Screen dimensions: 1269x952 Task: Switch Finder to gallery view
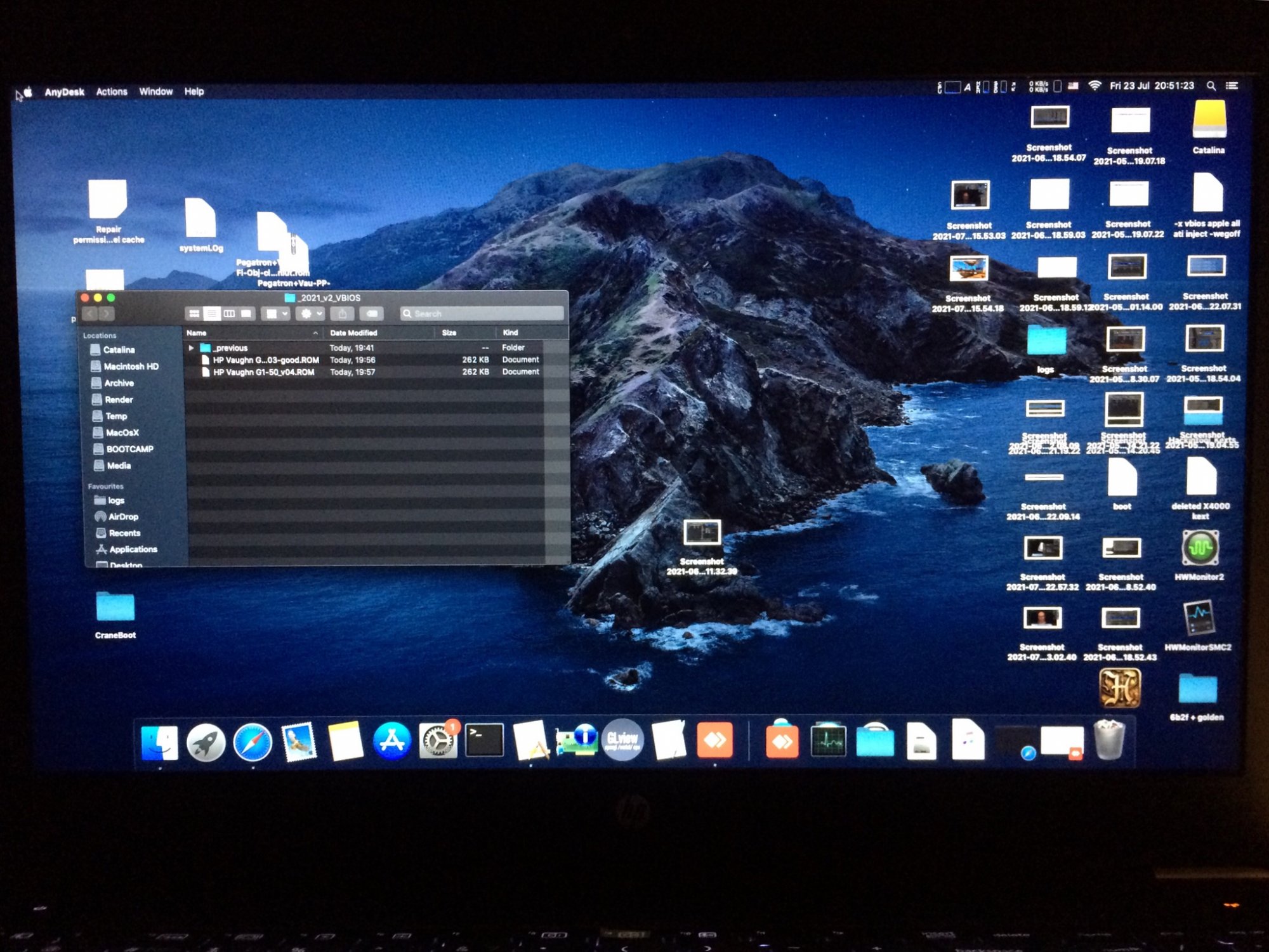click(x=246, y=314)
